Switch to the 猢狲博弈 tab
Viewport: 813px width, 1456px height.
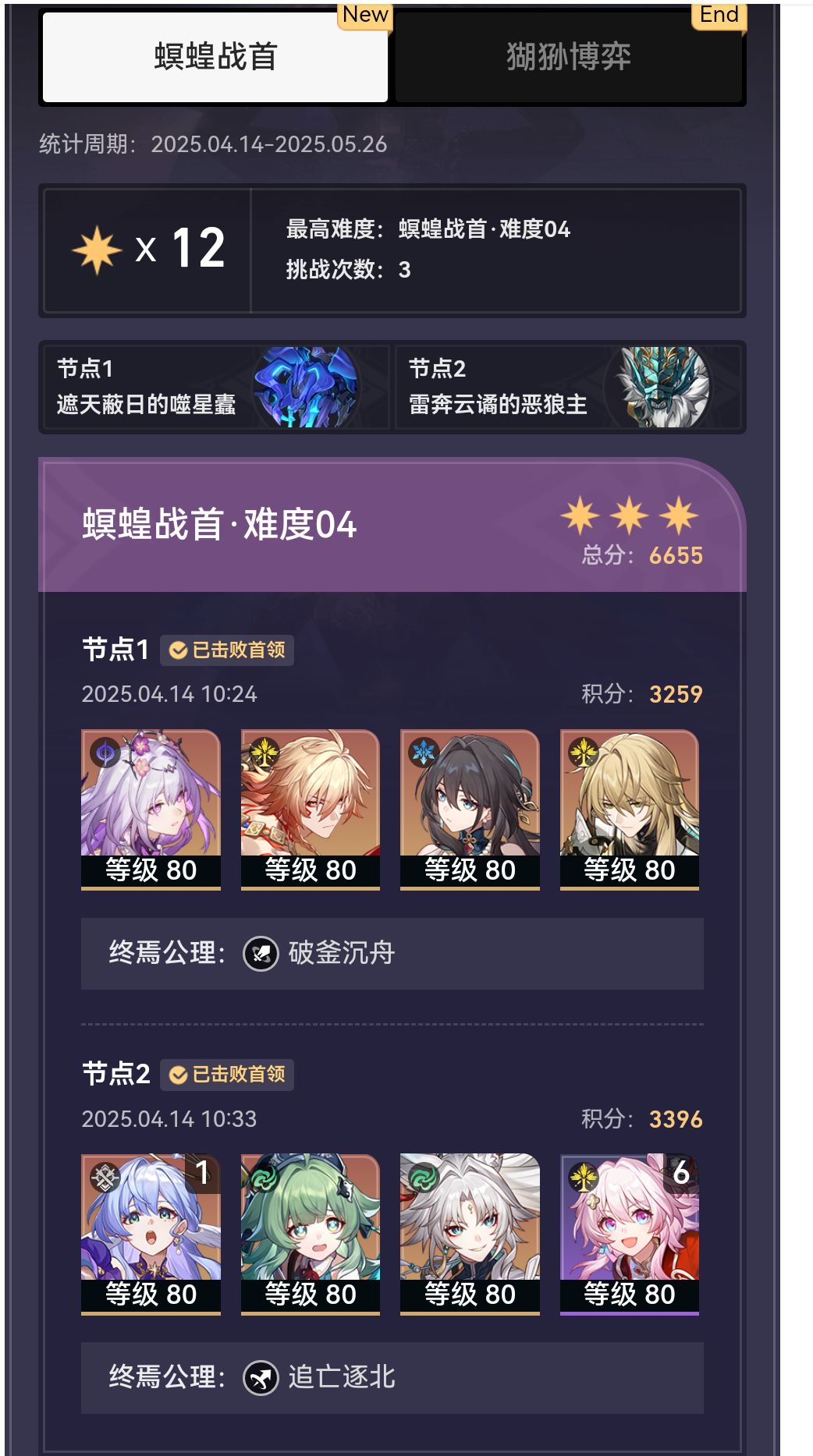pyautogui.click(x=569, y=57)
